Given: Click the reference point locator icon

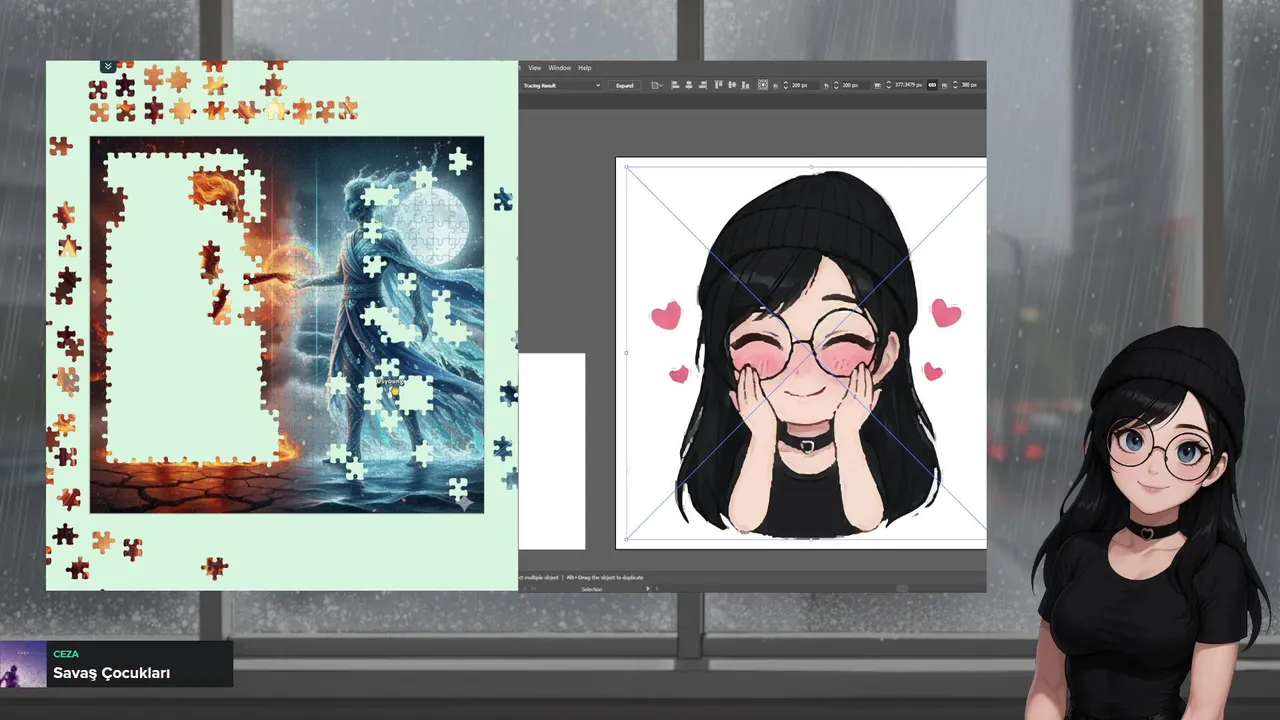Looking at the screenshot, I should (763, 85).
